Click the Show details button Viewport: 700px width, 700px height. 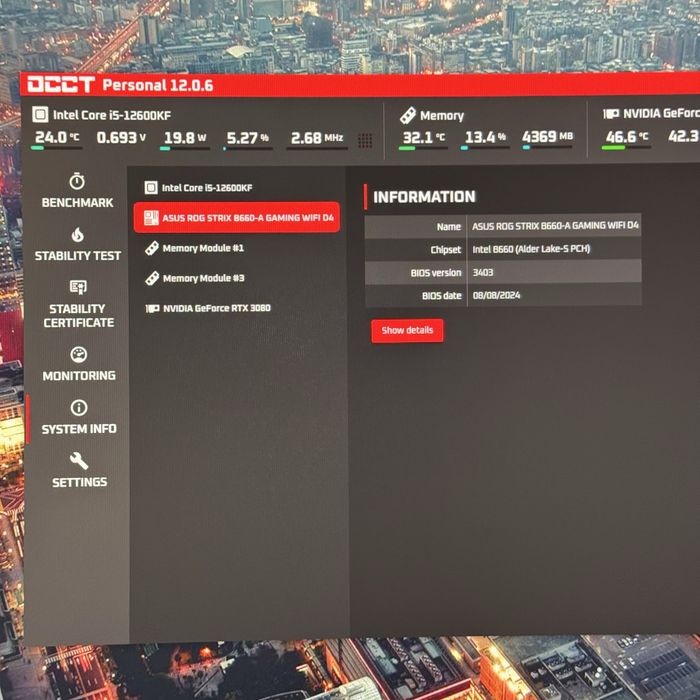point(407,330)
